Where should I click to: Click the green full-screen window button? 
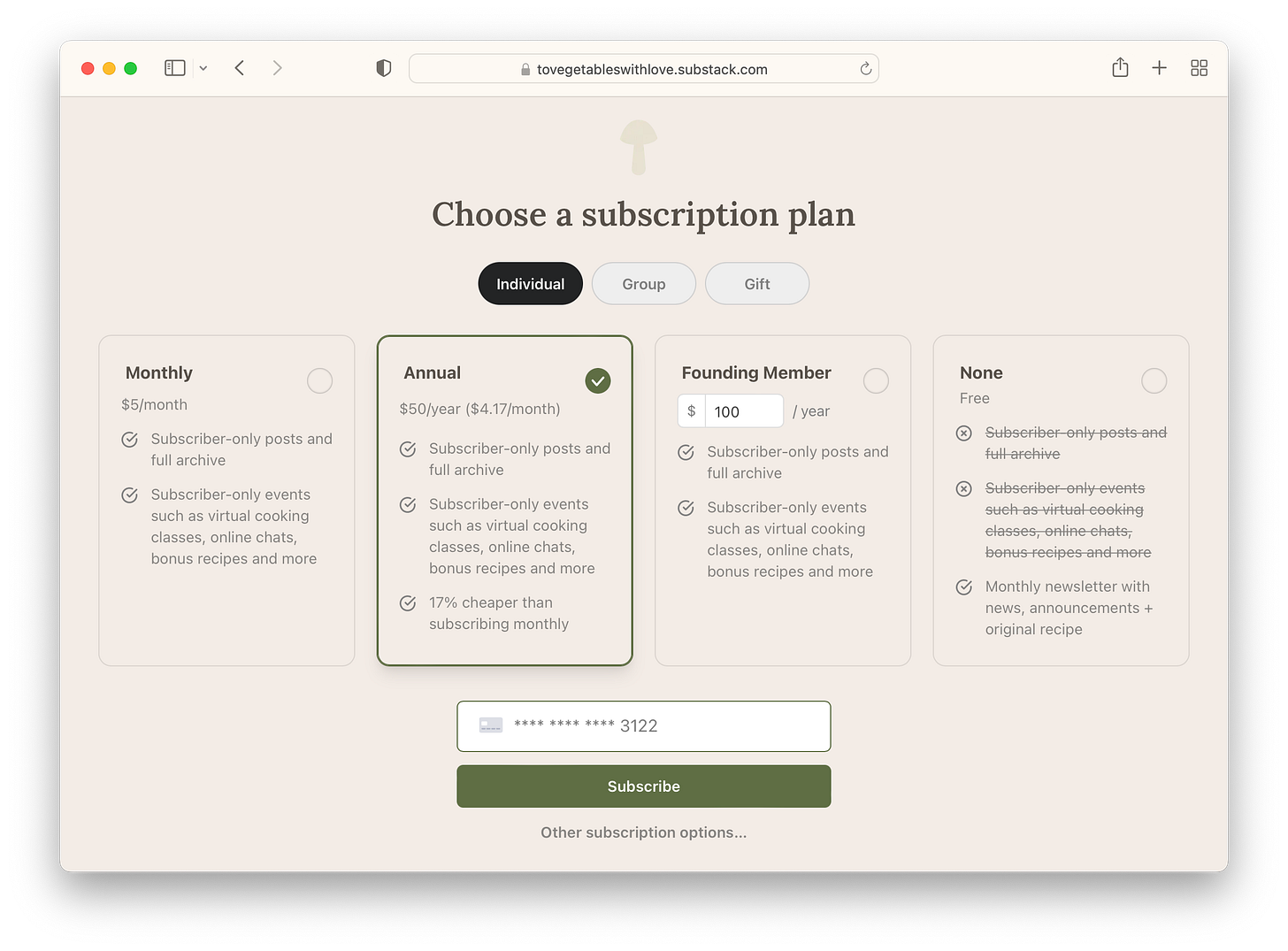pos(131,68)
